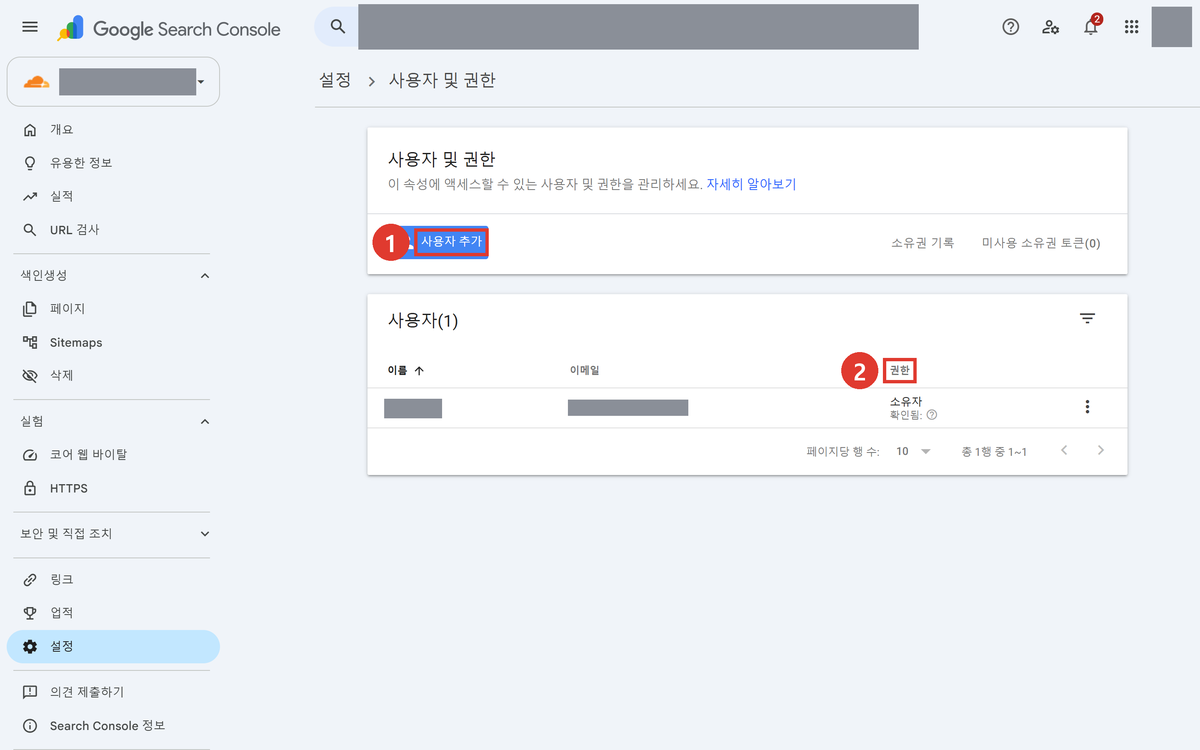Screen dimensions: 1200x750
Task: Open the property selector dropdown
Action: pyautogui.click(x=113, y=81)
